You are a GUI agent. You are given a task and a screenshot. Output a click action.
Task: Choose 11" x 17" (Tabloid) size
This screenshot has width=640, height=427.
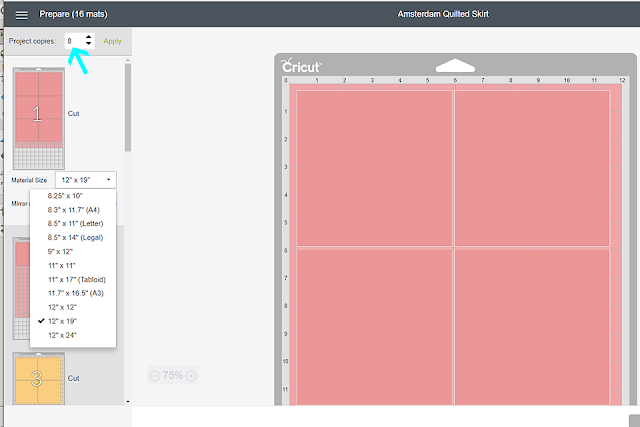click(77, 279)
